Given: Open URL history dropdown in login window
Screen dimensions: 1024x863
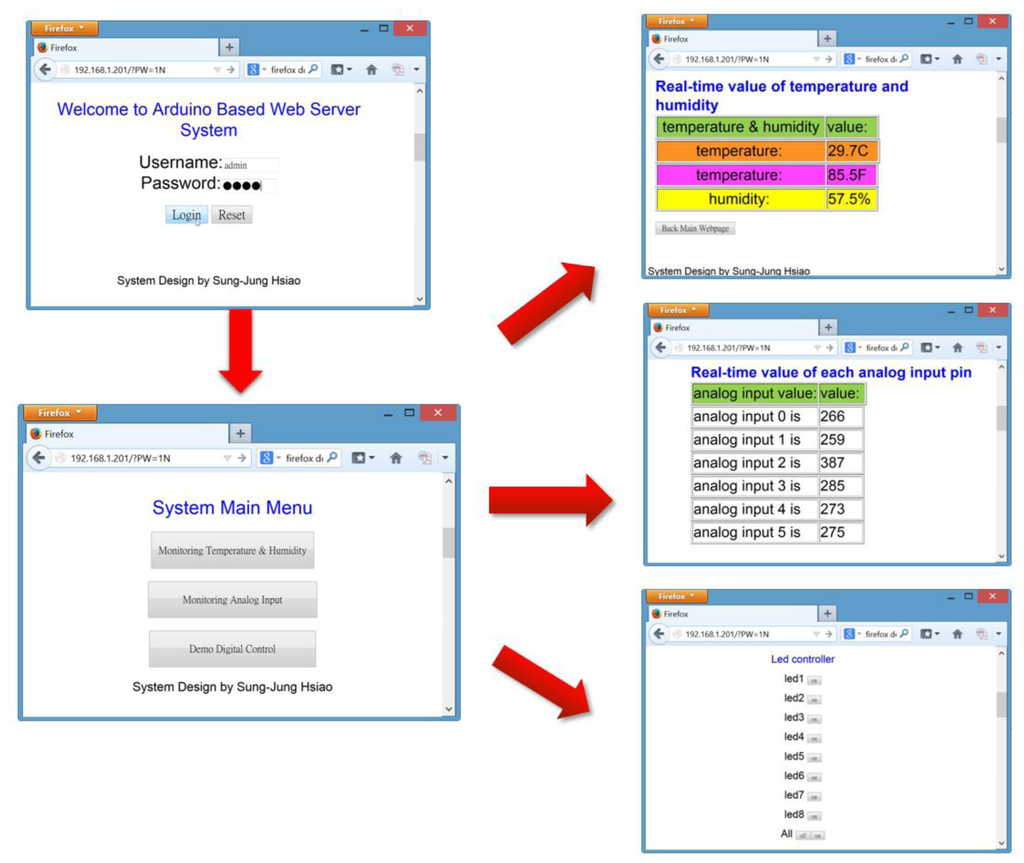Looking at the screenshot, I should point(217,69).
